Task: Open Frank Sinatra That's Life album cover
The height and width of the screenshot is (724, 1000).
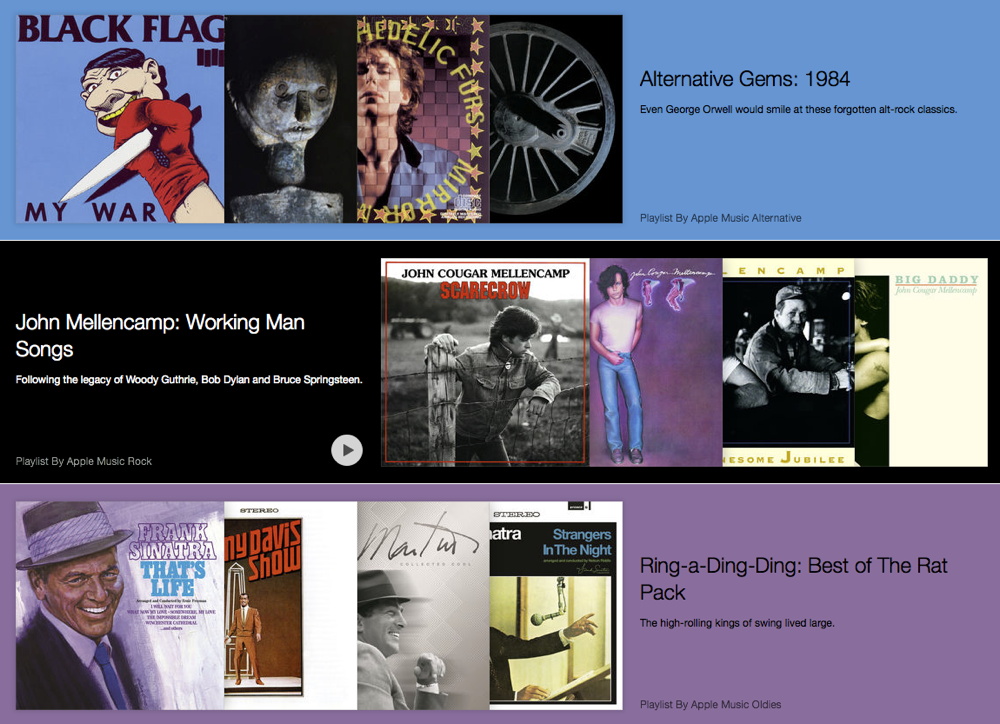Action: point(120,605)
